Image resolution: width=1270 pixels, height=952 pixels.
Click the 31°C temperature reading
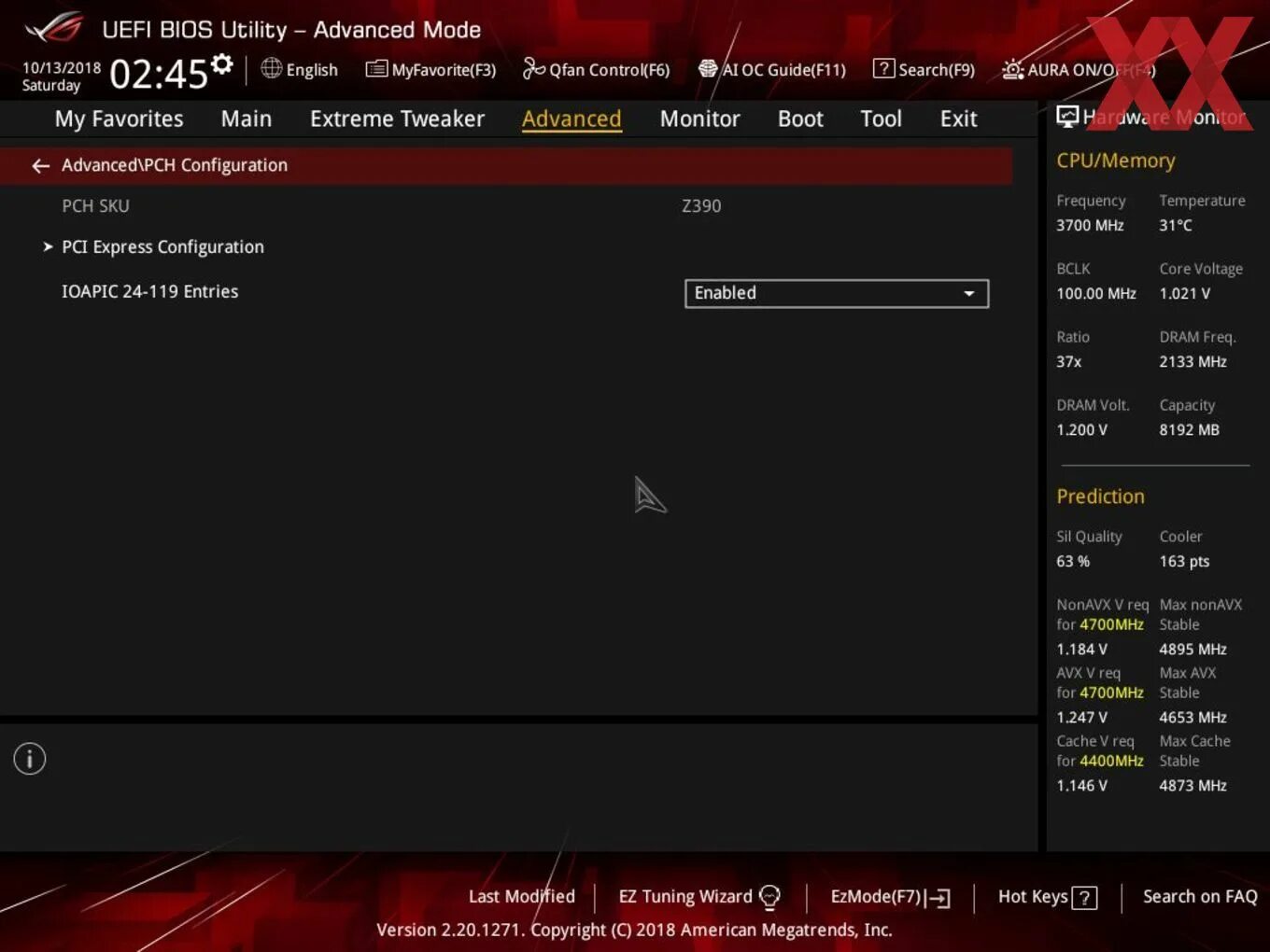pos(1176,225)
